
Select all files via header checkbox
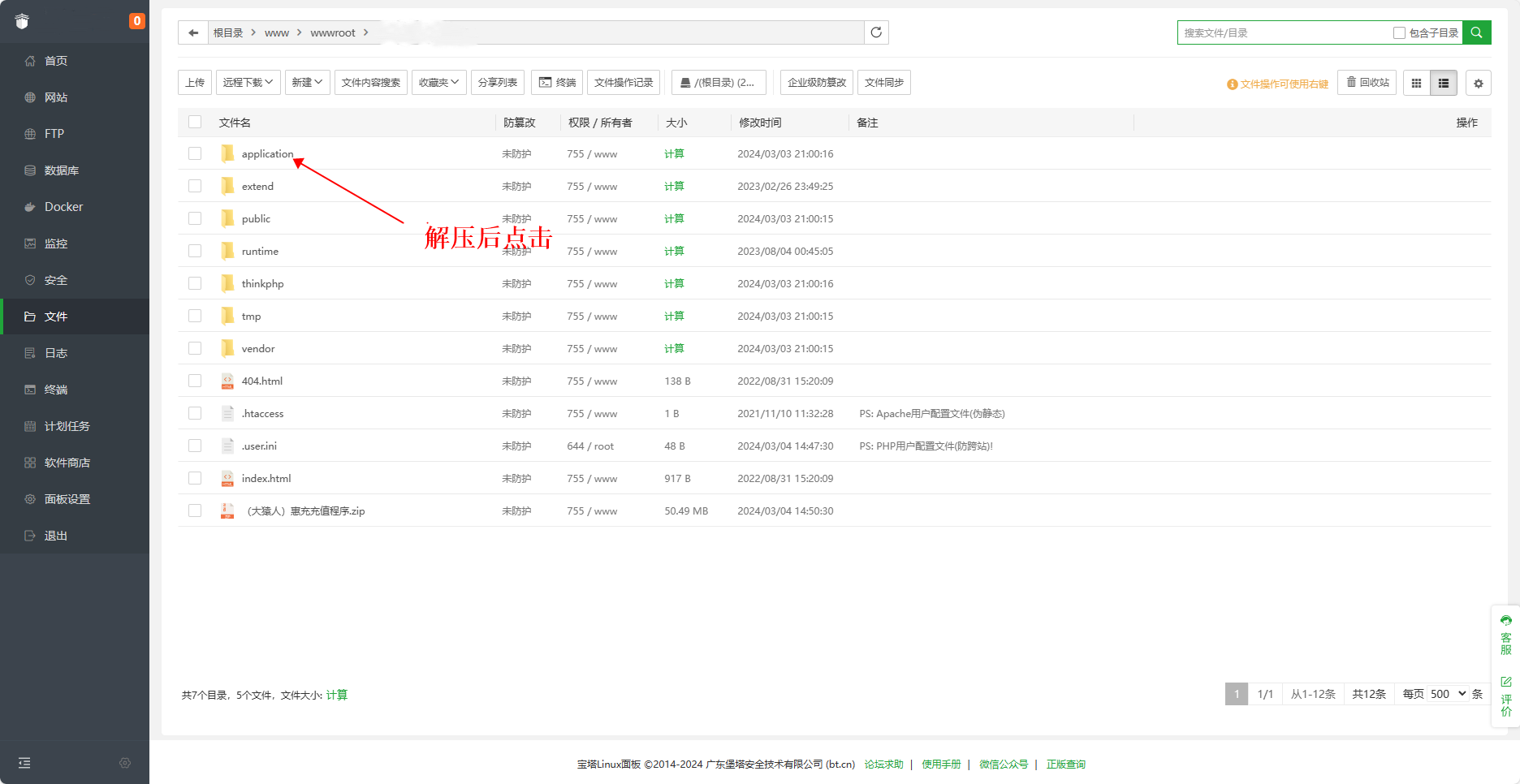click(x=195, y=122)
